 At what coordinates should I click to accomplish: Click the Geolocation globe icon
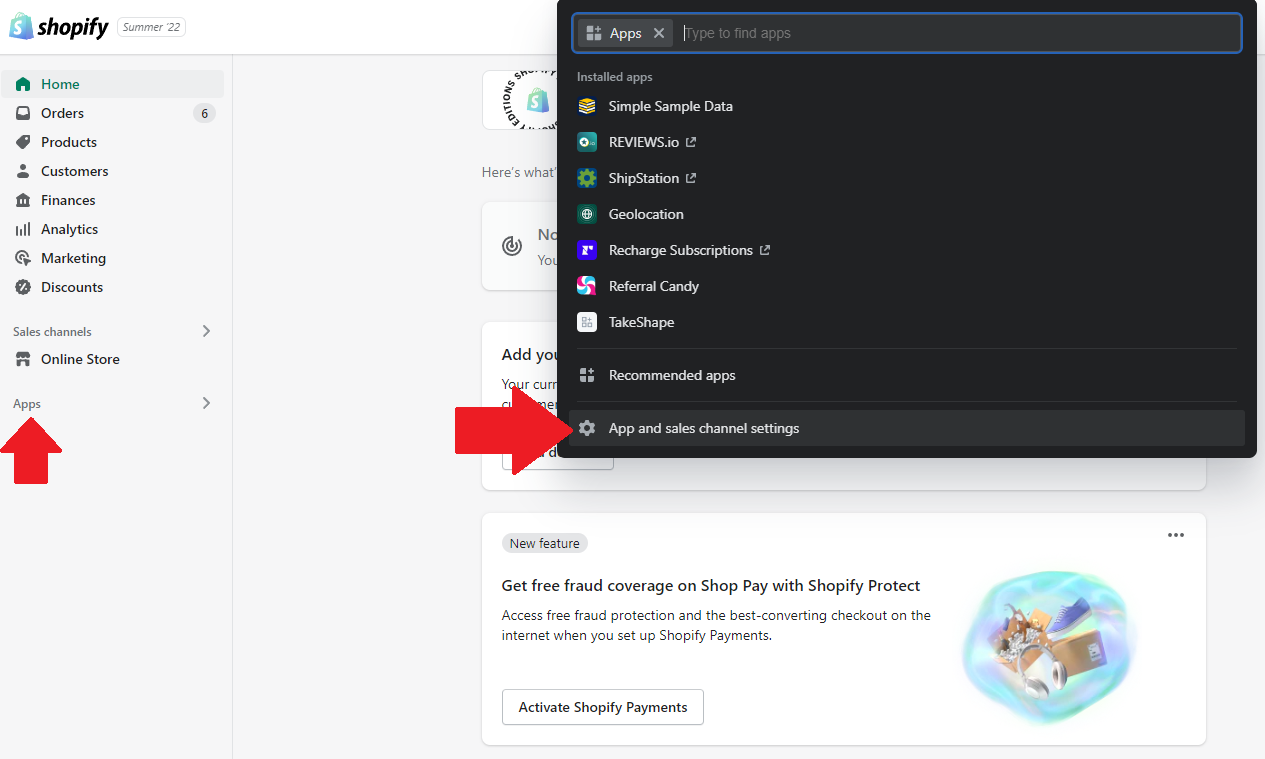pyautogui.click(x=587, y=214)
